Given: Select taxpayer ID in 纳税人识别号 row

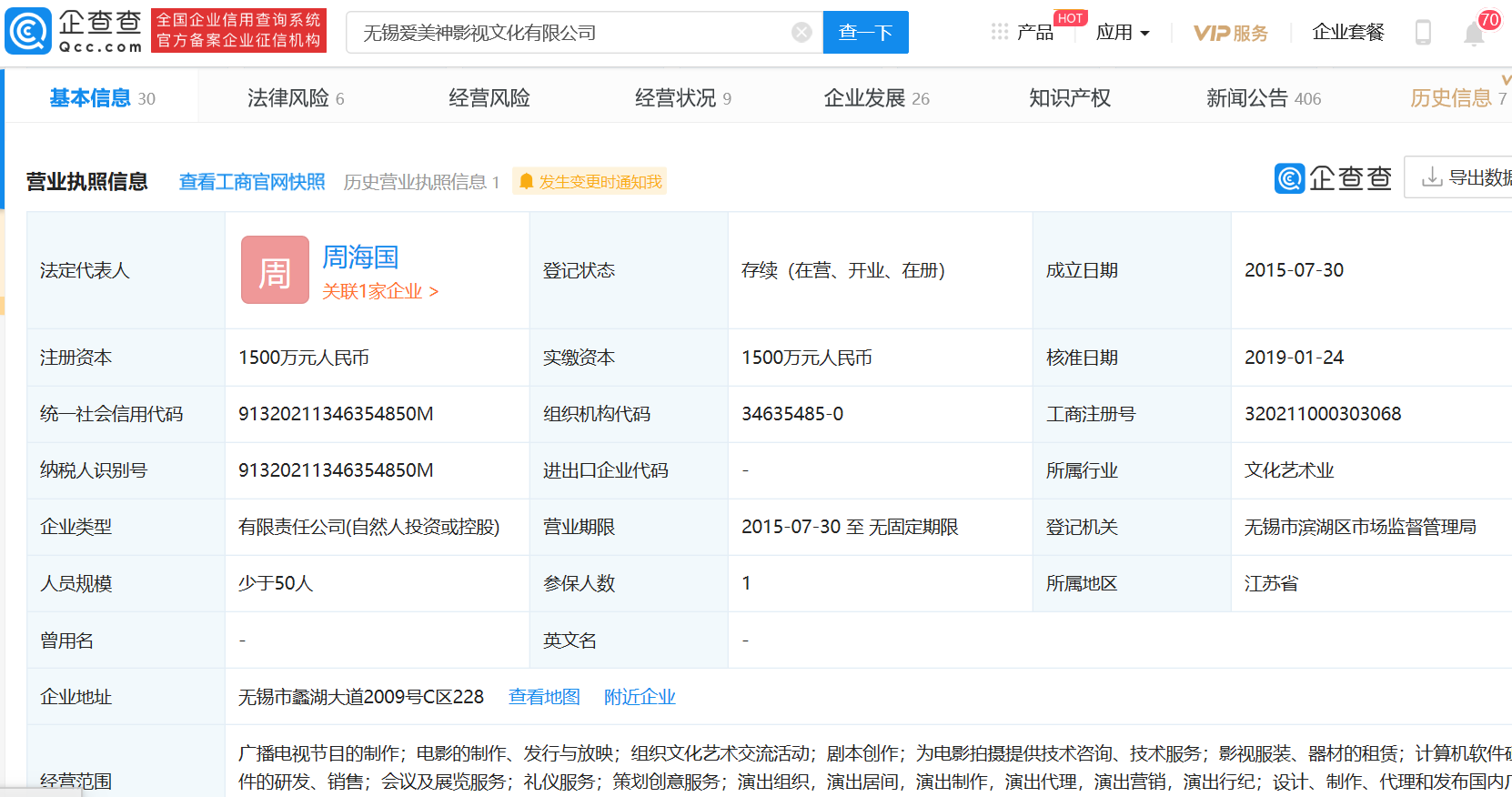Looking at the screenshot, I should (336, 470).
